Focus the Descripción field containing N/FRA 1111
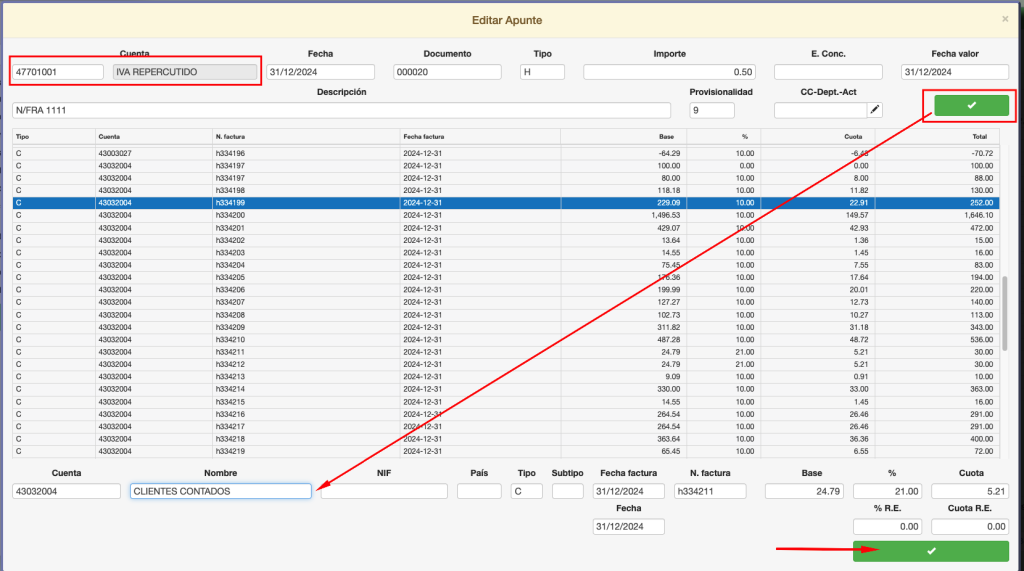The width and height of the screenshot is (1024, 571). click(341, 110)
